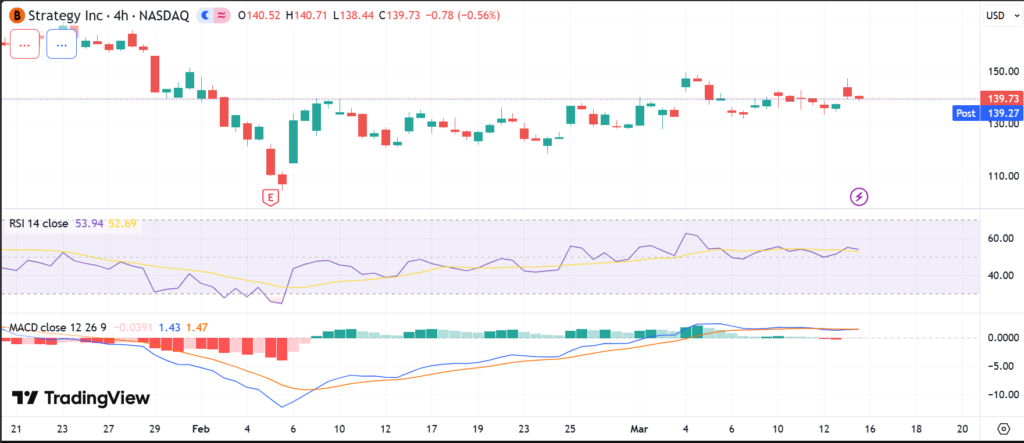Select the RSI 14 close indicator label

(38, 224)
